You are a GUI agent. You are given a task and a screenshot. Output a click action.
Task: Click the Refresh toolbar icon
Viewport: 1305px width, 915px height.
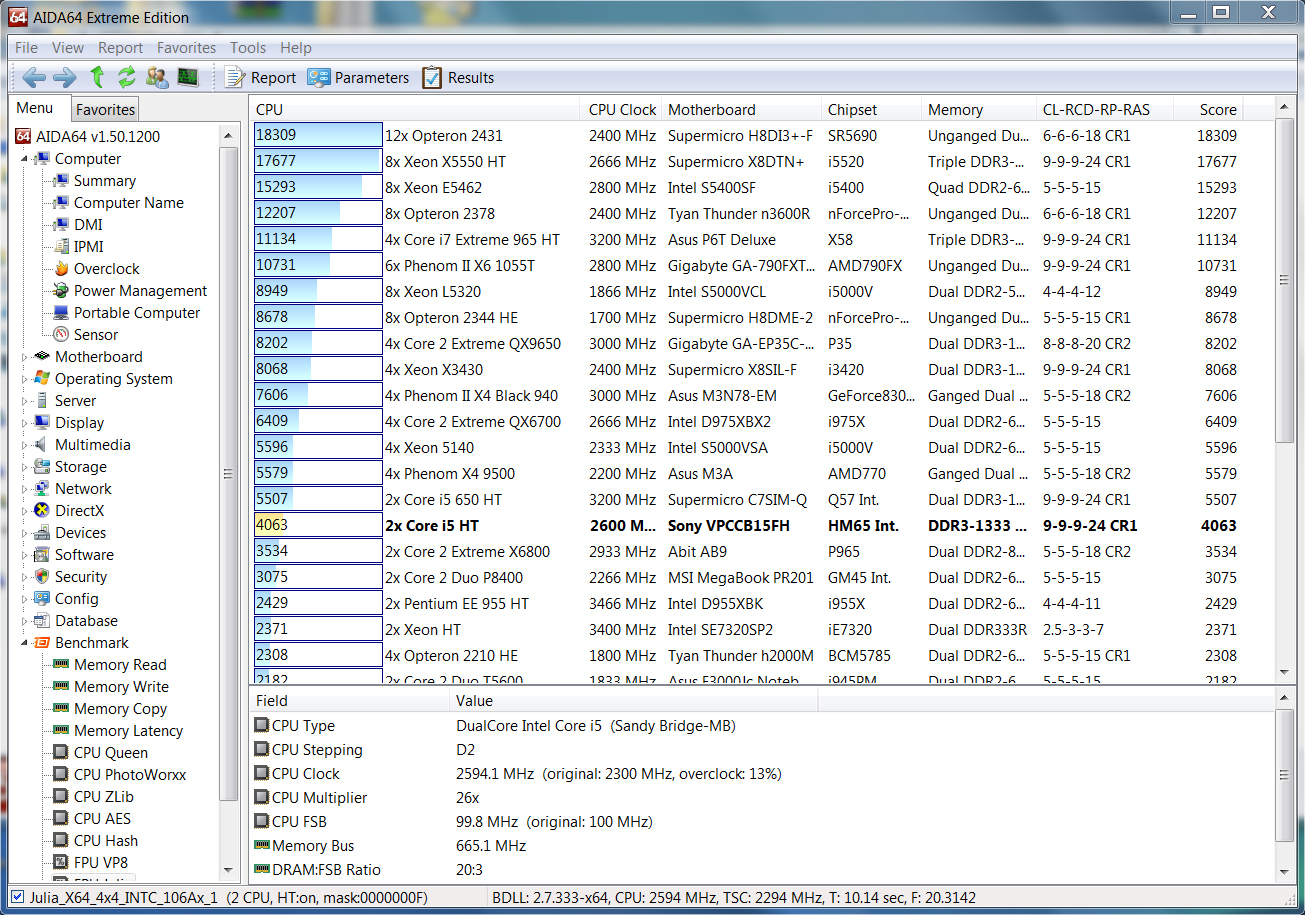pos(126,77)
